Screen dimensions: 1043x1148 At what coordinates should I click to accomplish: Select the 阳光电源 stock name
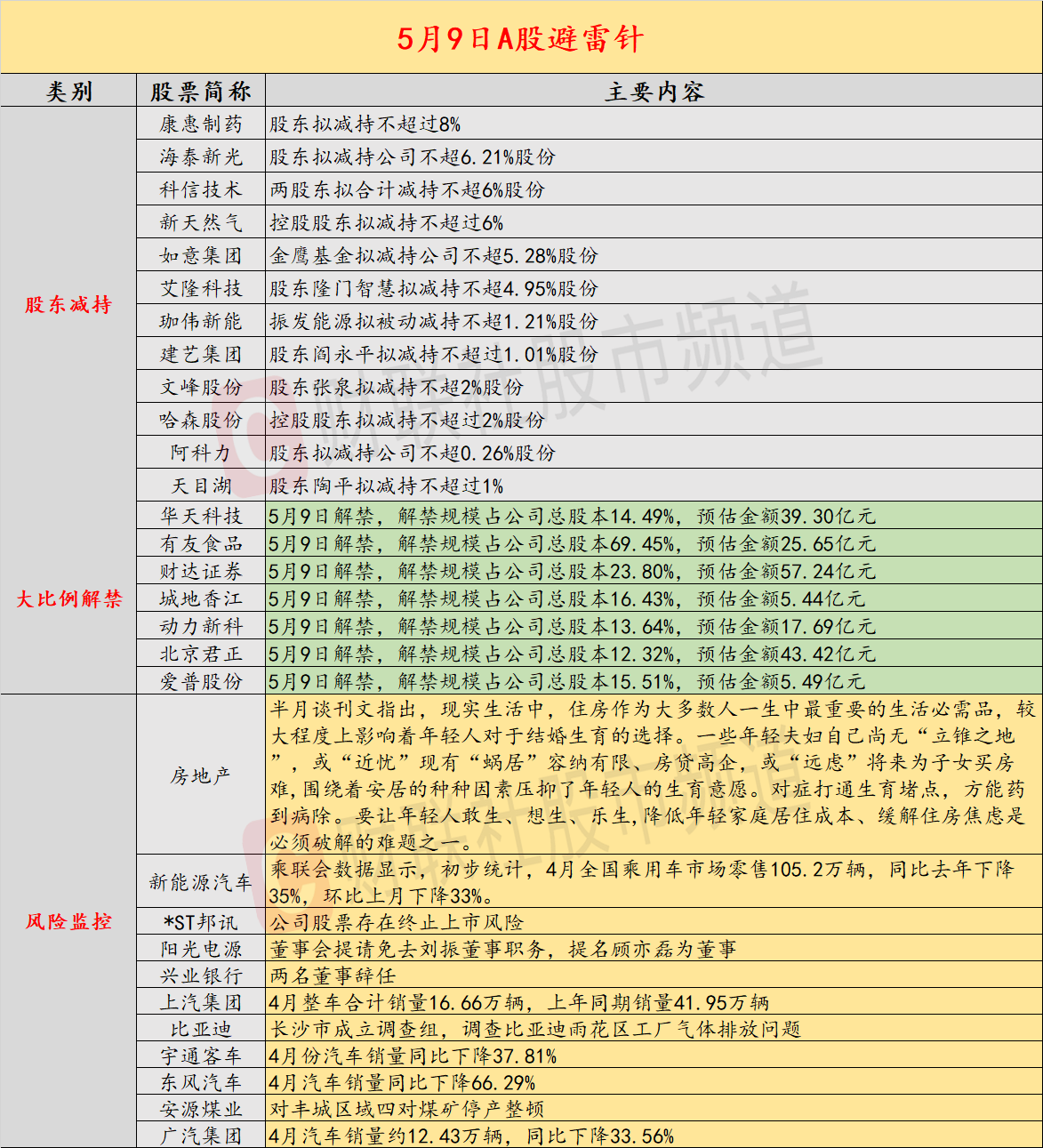[201, 949]
